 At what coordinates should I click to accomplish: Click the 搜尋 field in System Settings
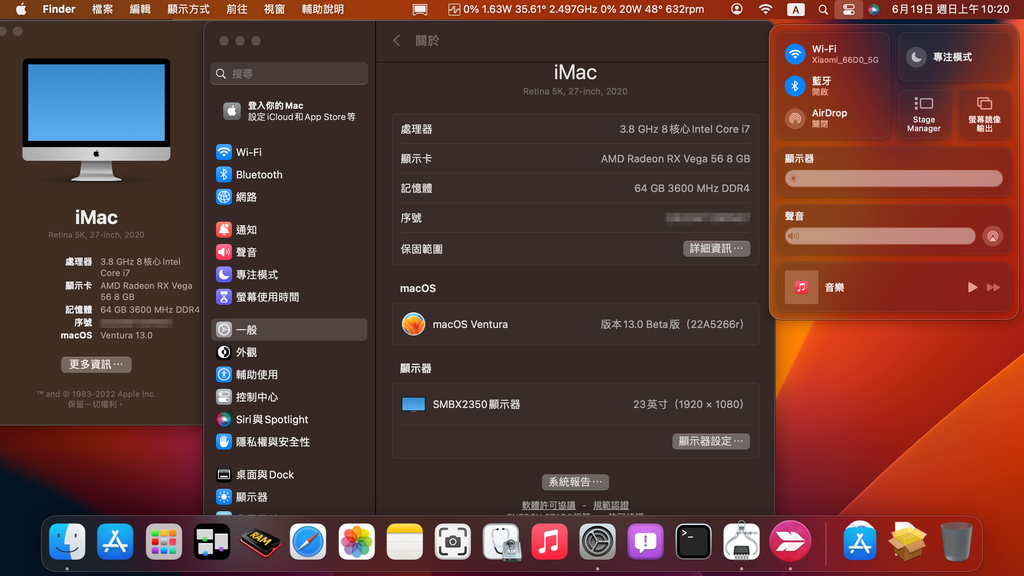pos(289,74)
